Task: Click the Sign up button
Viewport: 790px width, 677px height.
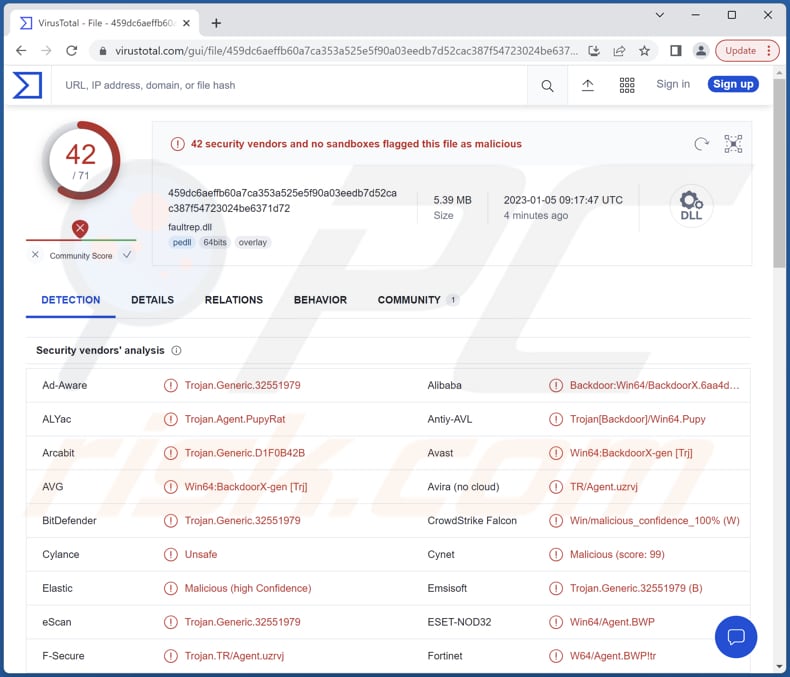Action: (733, 84)
